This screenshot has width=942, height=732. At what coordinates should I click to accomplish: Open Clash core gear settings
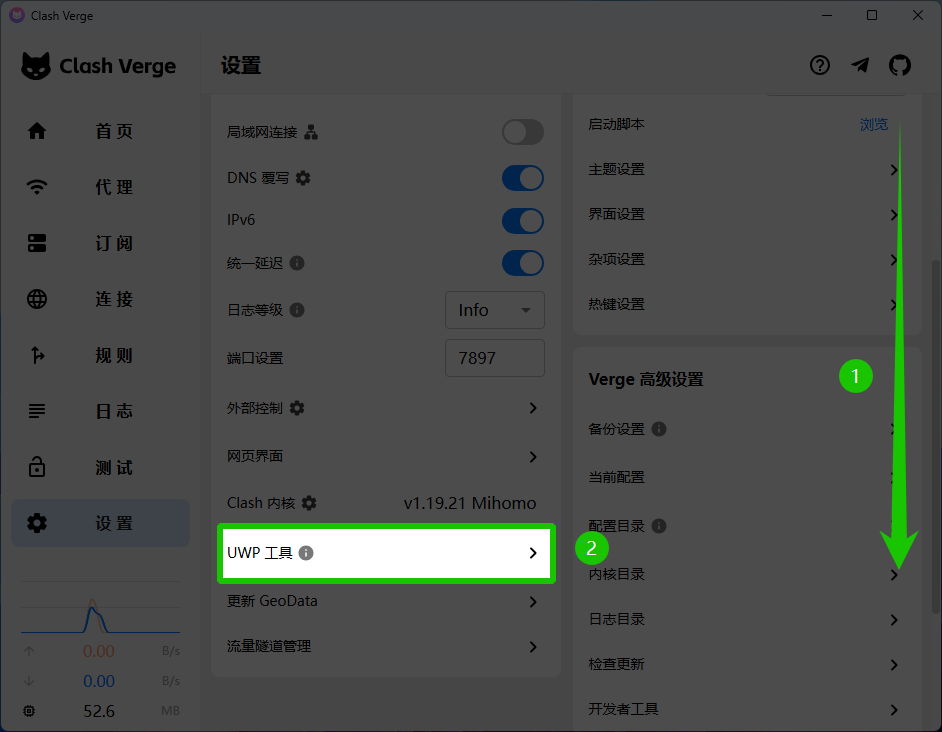(309, 503)
